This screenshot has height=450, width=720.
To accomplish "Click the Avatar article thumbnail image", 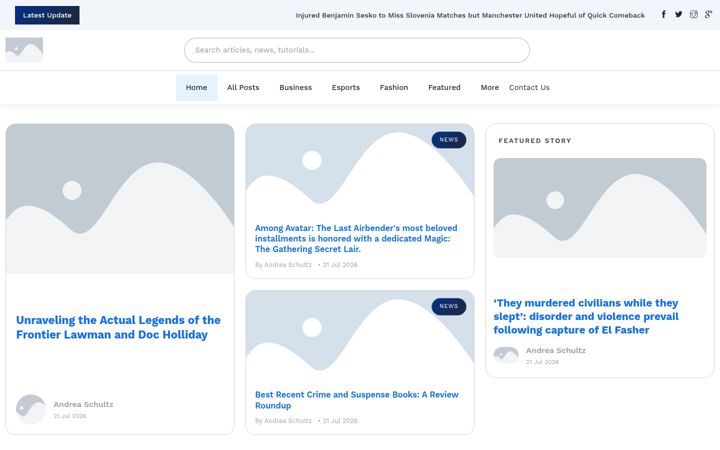I will coord(360,169).
